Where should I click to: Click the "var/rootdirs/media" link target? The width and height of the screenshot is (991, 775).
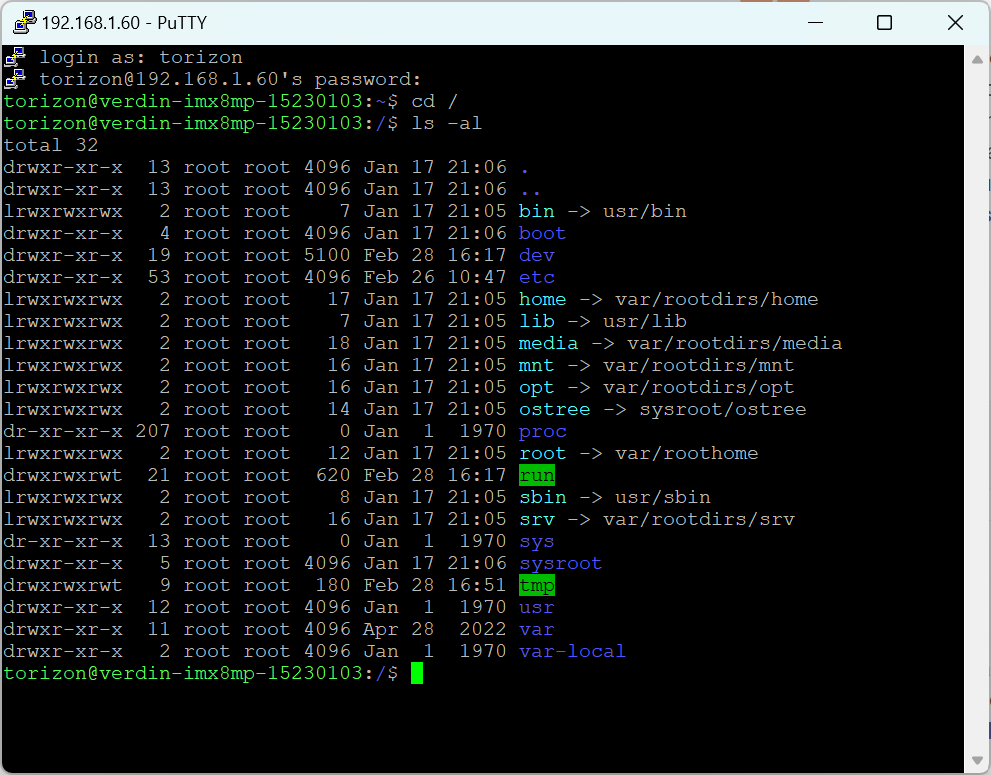coord(734,343)
